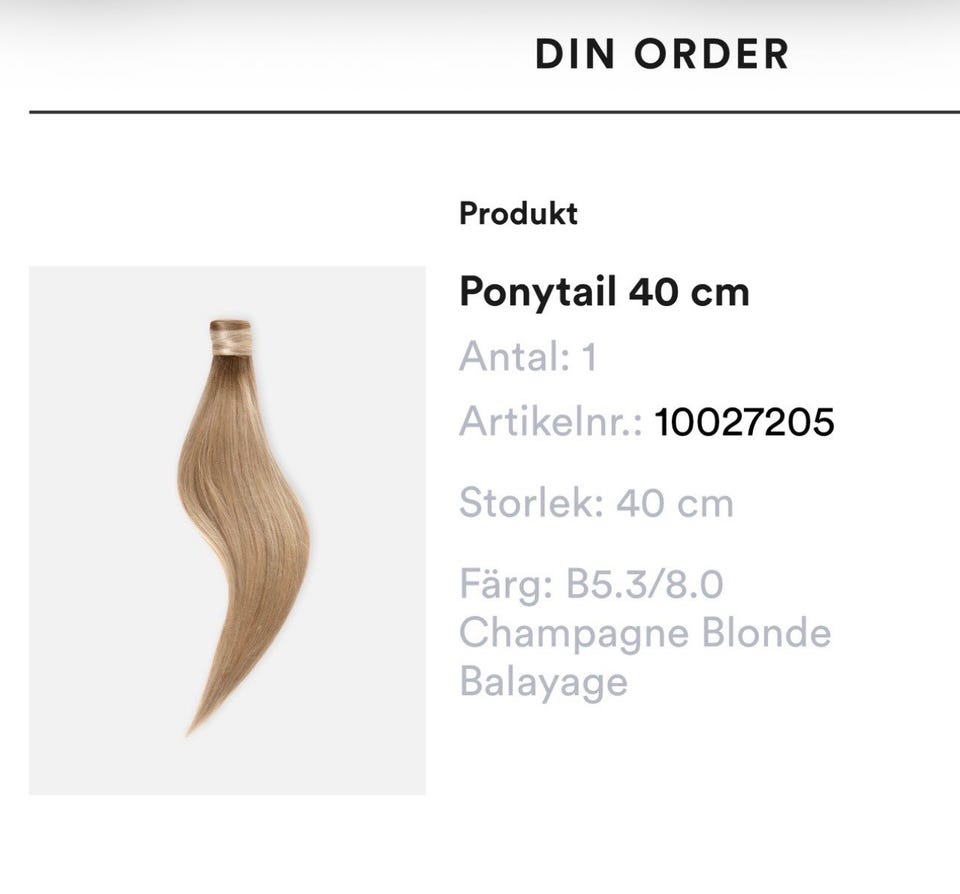This screenshot has width=960, height=894.
Task: Click the Artikelnr. label
Action: point(550,422)
